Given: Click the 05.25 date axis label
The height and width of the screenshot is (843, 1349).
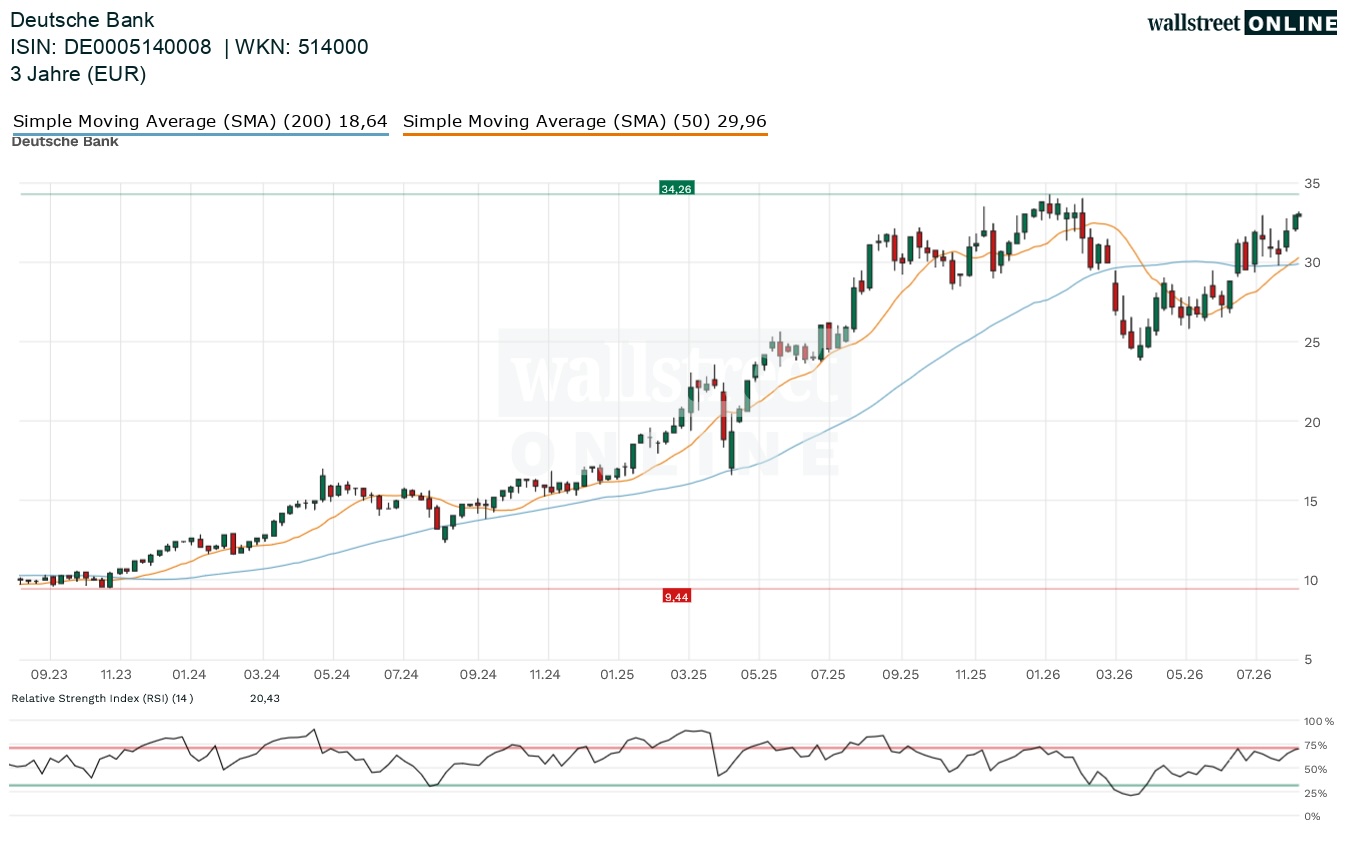Looking at the screenshot, I should click(758, 675).
